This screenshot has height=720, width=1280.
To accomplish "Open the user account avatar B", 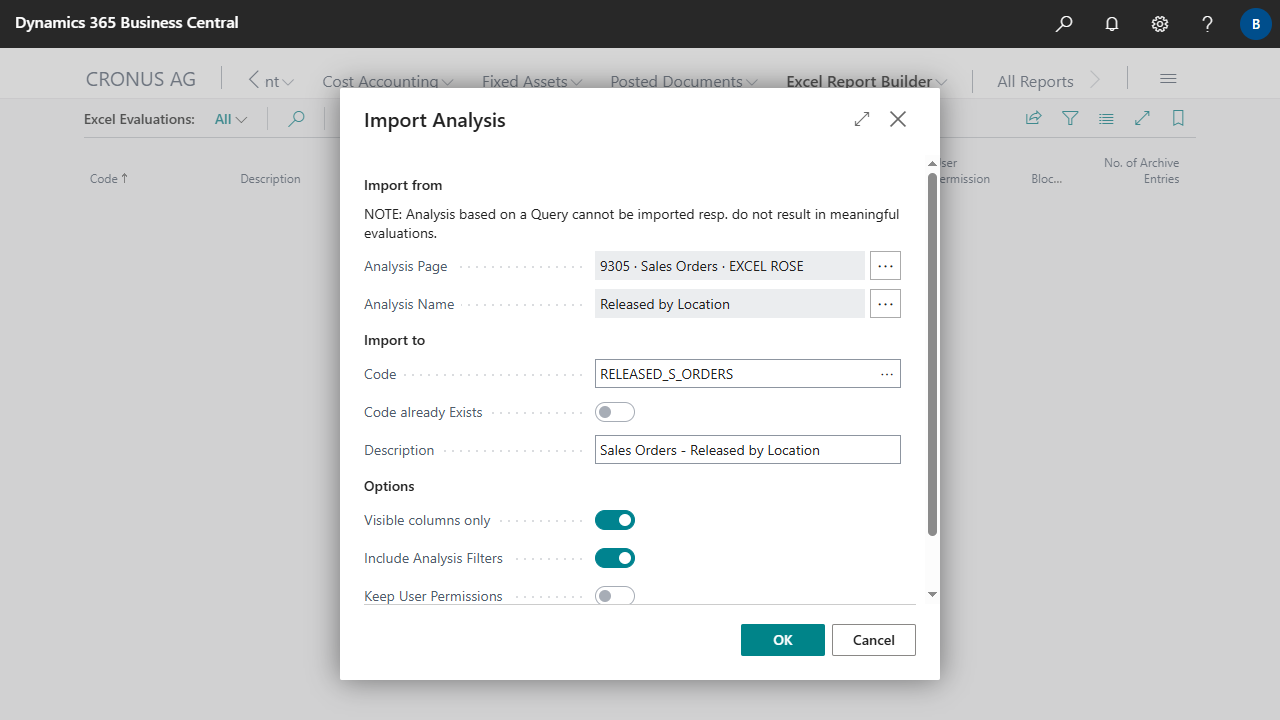I will [1255, 24].
